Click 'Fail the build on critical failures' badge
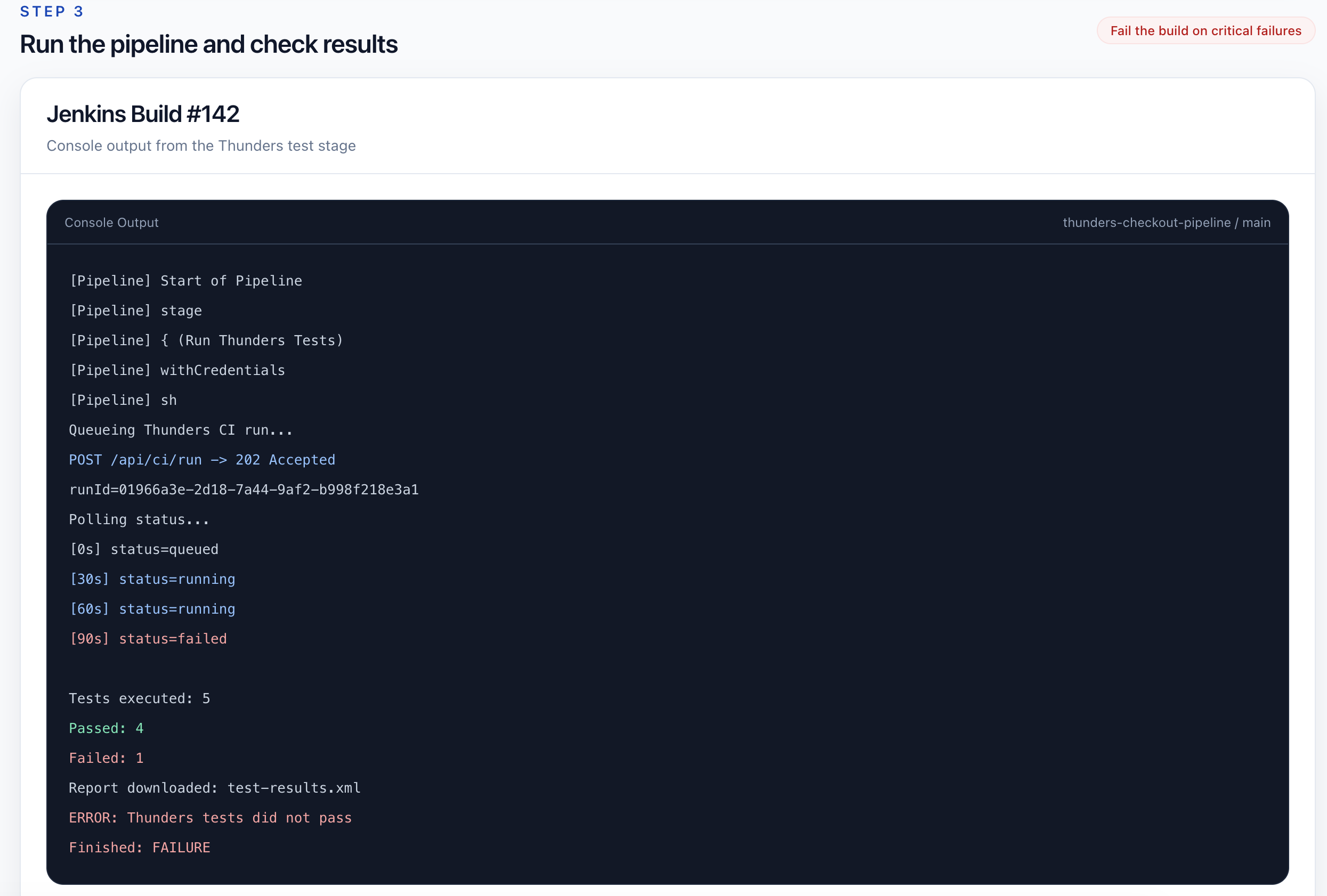 [x=1205, y=31]
